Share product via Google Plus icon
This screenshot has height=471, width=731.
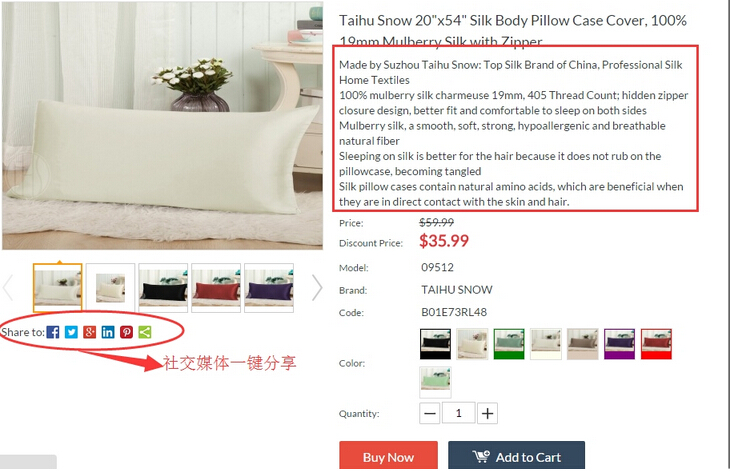(90, 332)
